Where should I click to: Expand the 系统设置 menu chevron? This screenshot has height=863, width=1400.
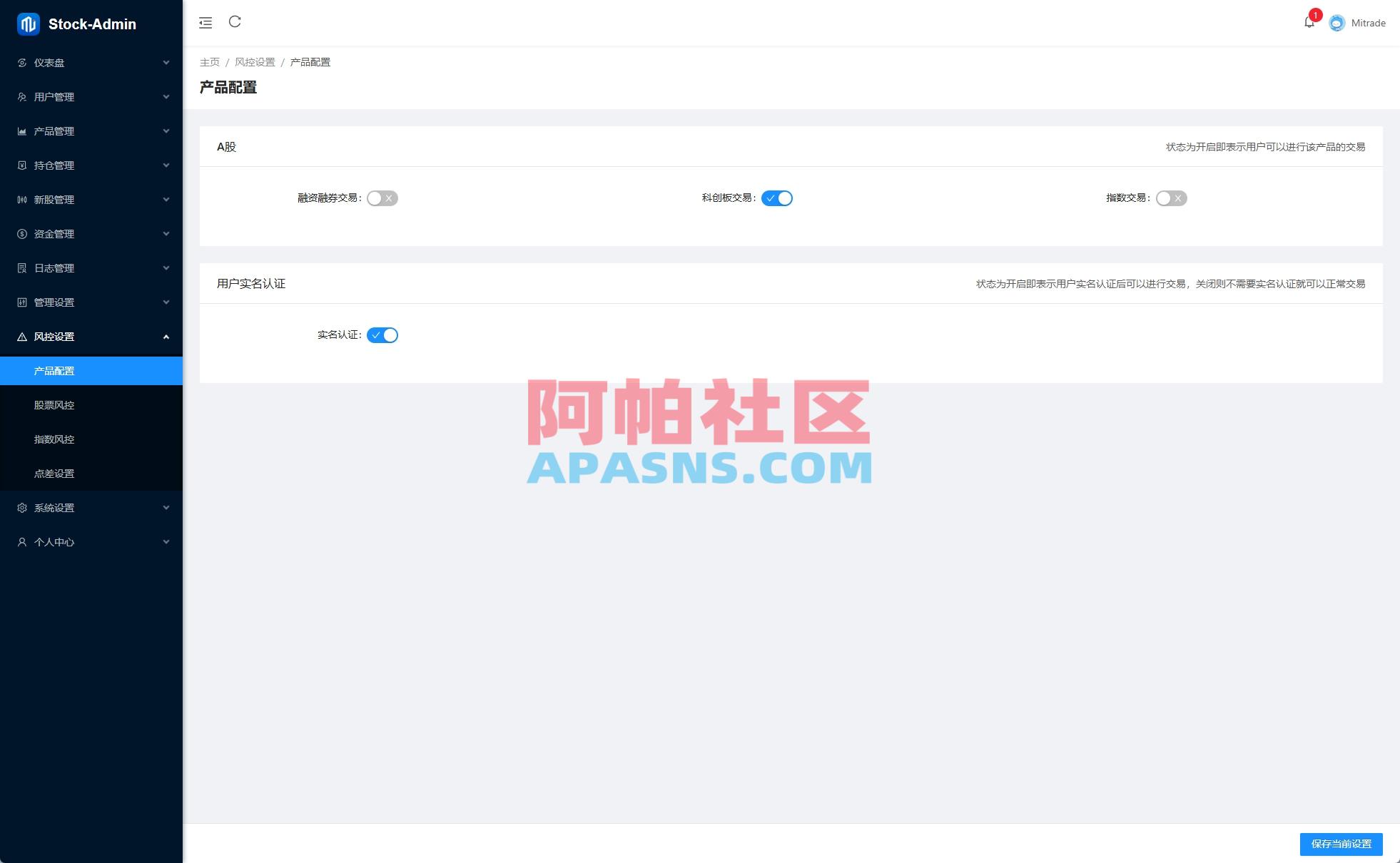click(167, 508)
